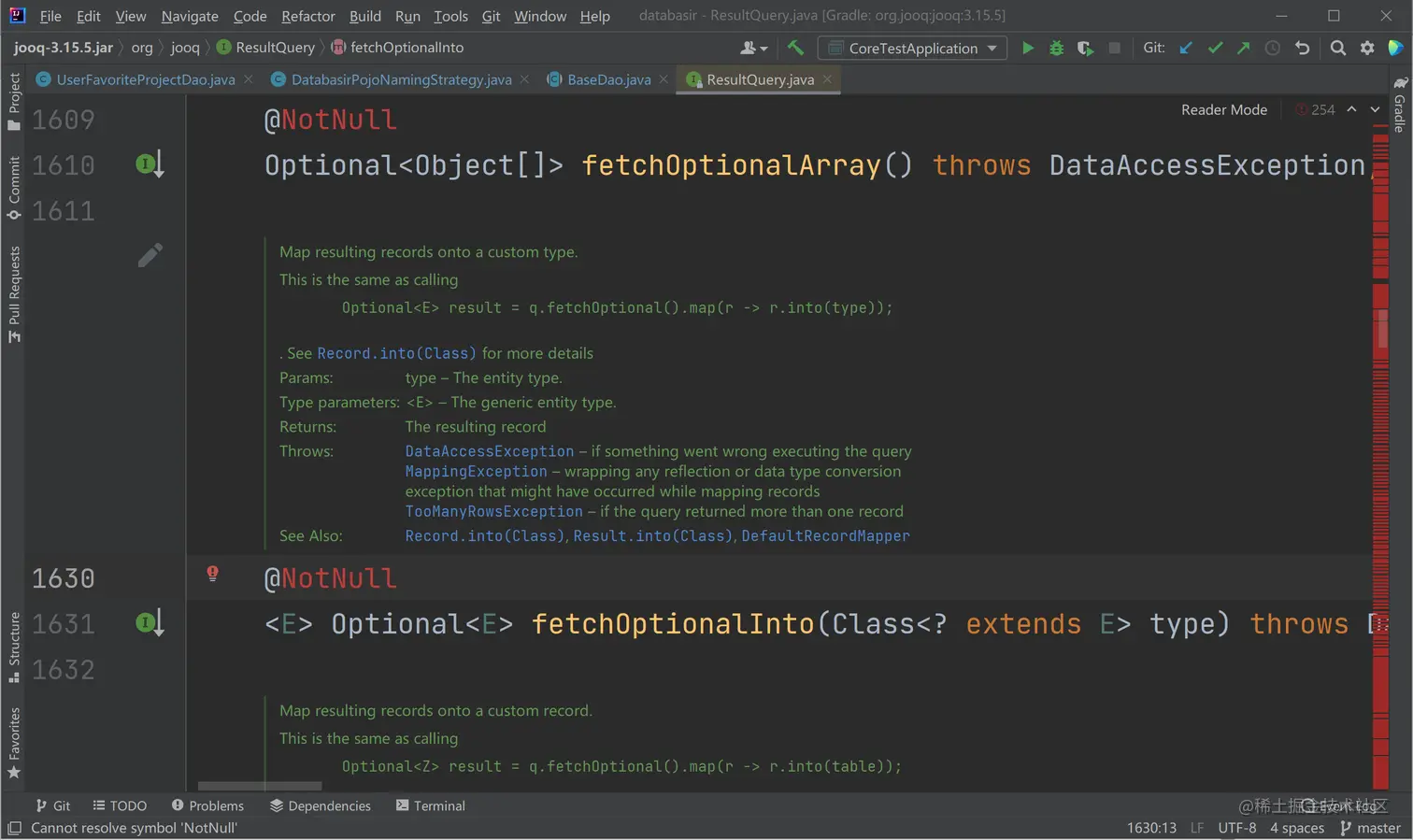This screenshot has height=840, width=1413.
Task: Open the Refactor menu
Action: tap(308, 16)
